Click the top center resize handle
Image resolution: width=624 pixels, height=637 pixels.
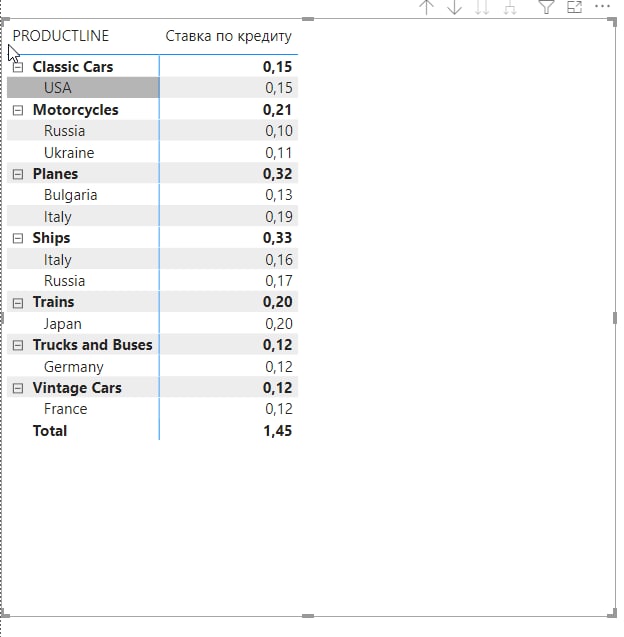(308, 19)
